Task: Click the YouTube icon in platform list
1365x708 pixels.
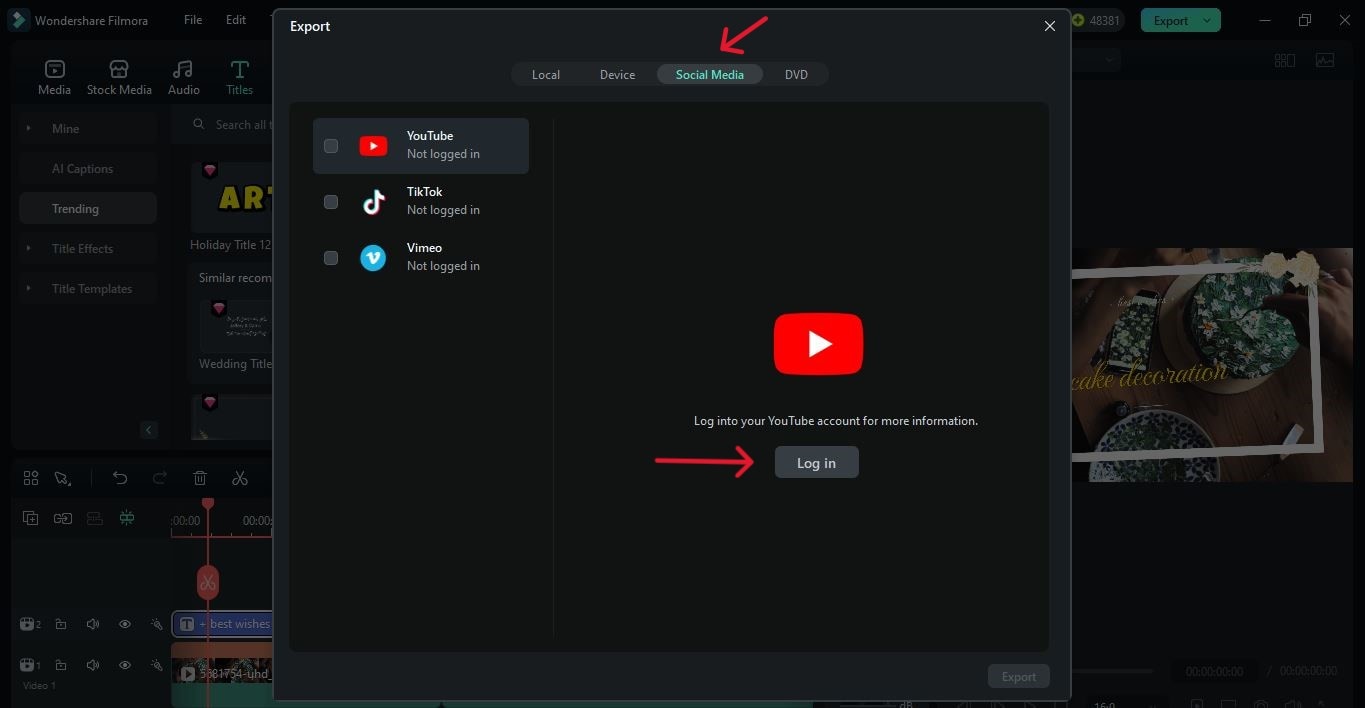Action: point(373,146)
